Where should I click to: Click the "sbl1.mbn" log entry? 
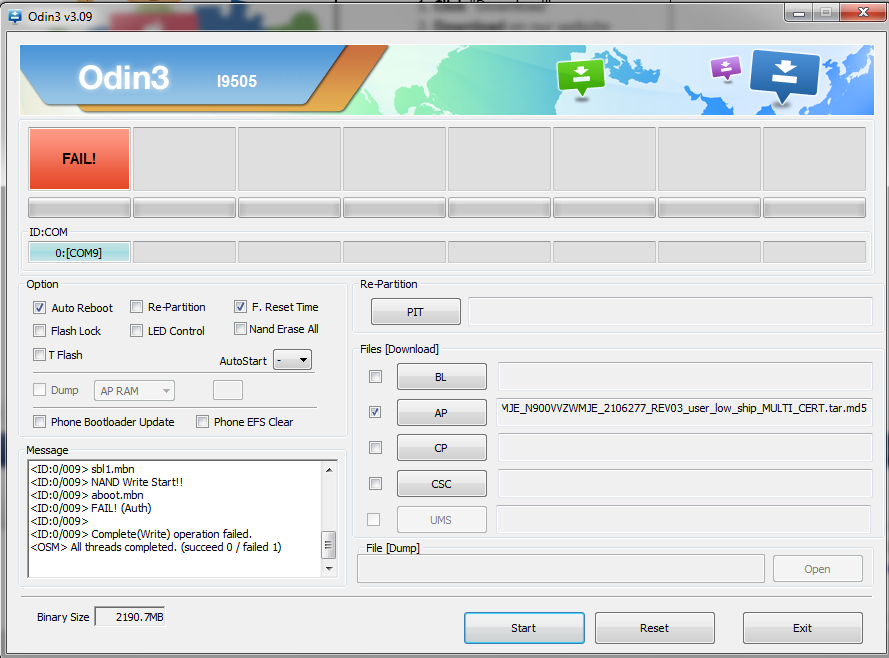(82, 469)
